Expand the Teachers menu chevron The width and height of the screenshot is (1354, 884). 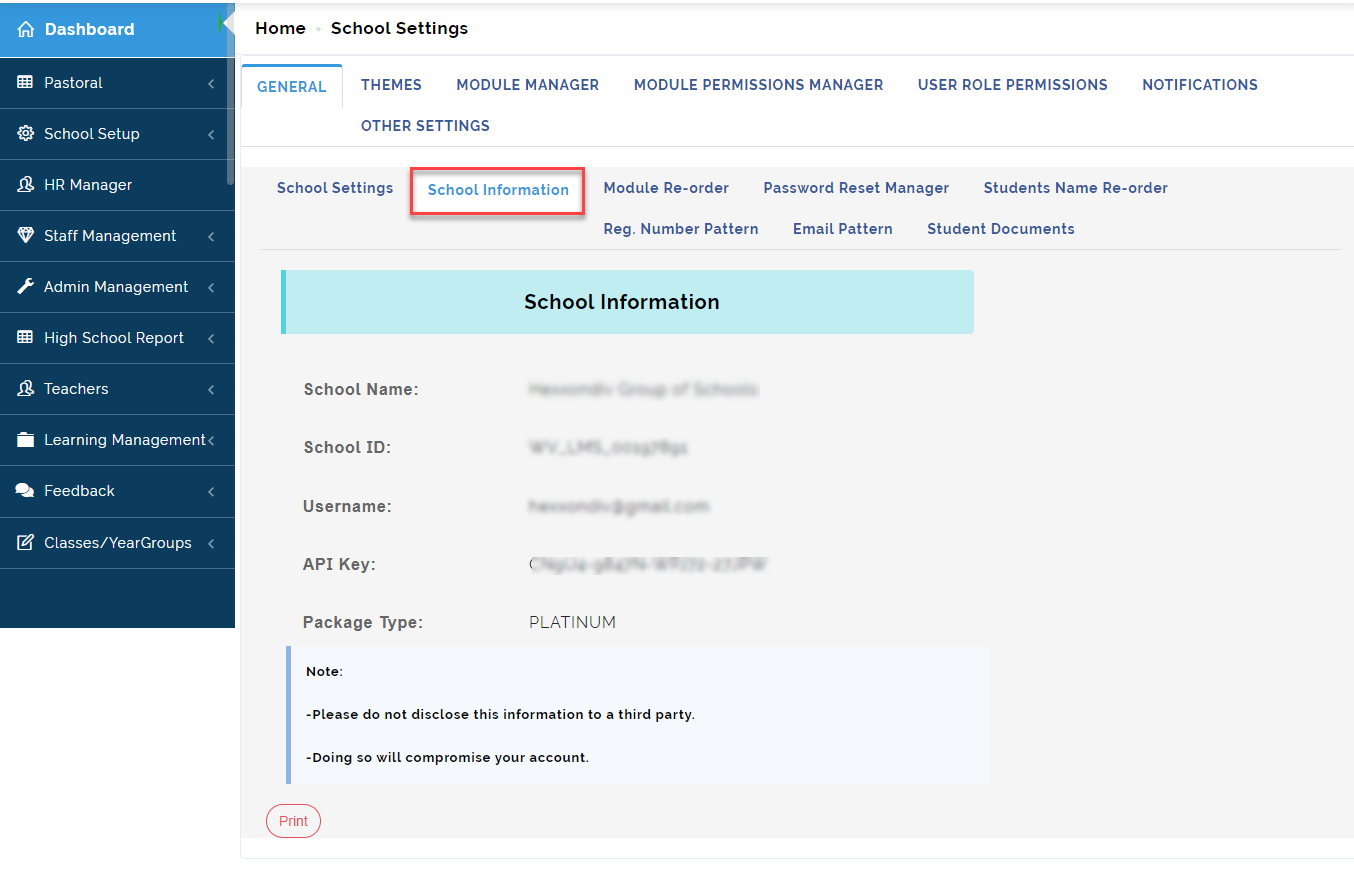[211, 390]
